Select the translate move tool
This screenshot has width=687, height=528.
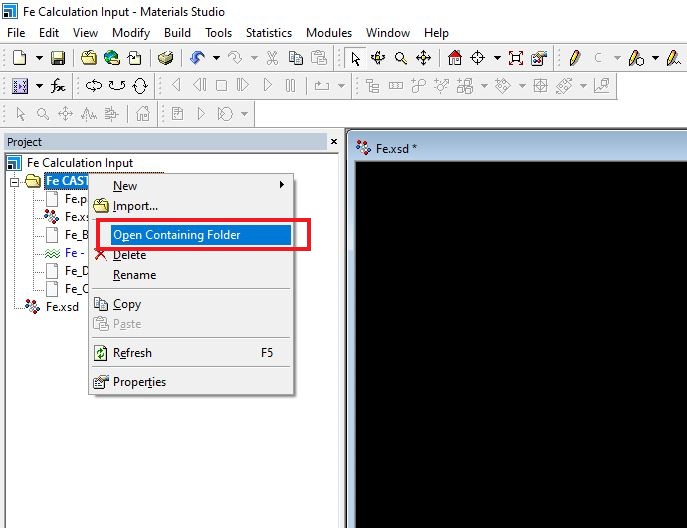tap(423, 59)
